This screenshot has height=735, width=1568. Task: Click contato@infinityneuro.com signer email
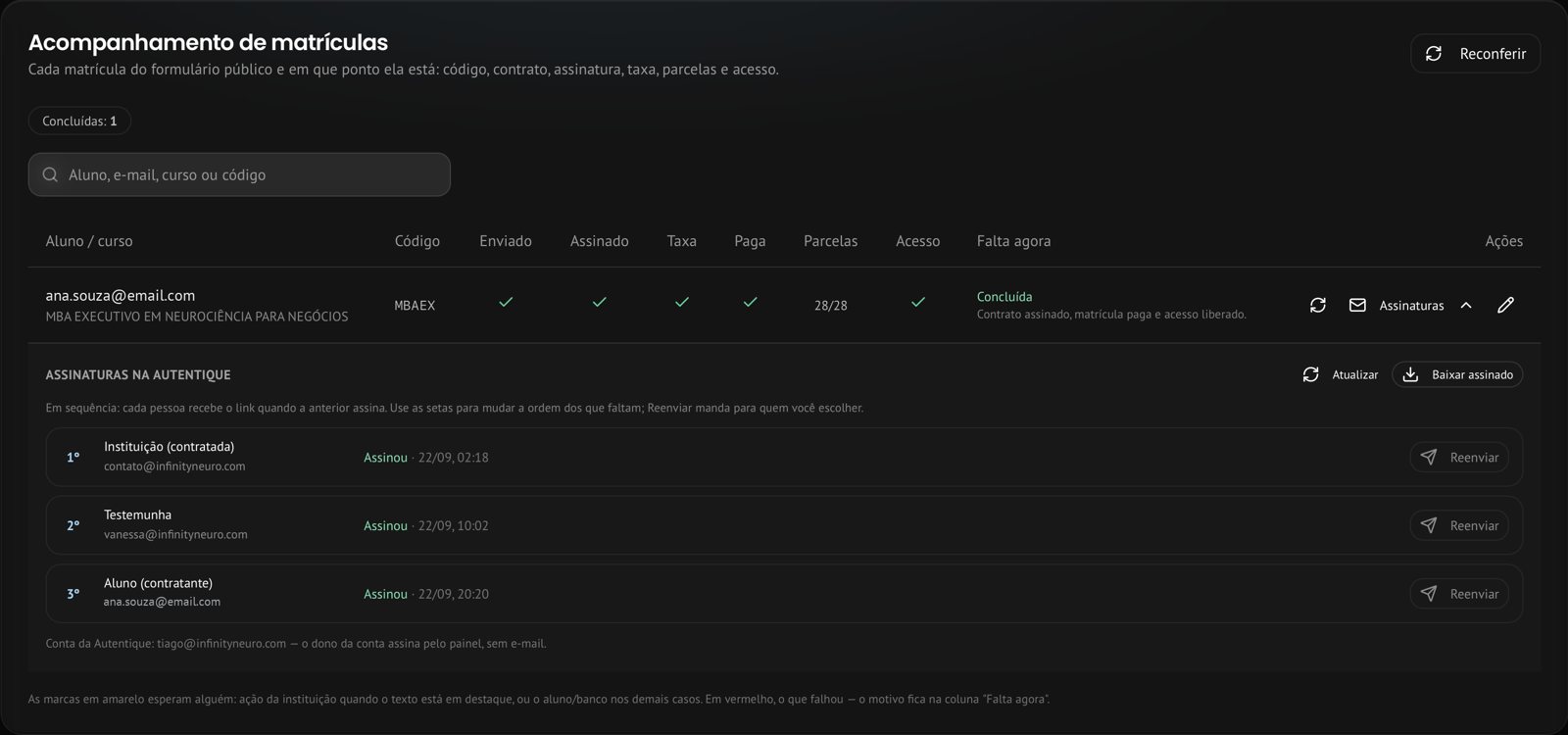[x=174, y=466]
